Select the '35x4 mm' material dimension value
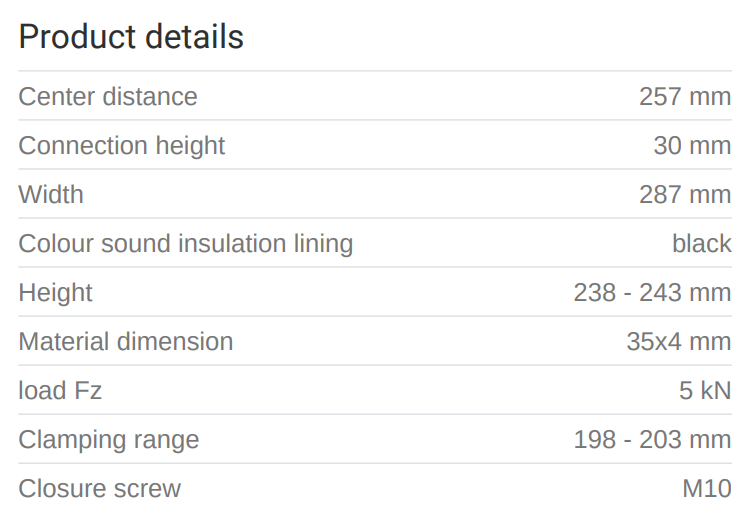 pyautogui.click(x=679, y=341)
